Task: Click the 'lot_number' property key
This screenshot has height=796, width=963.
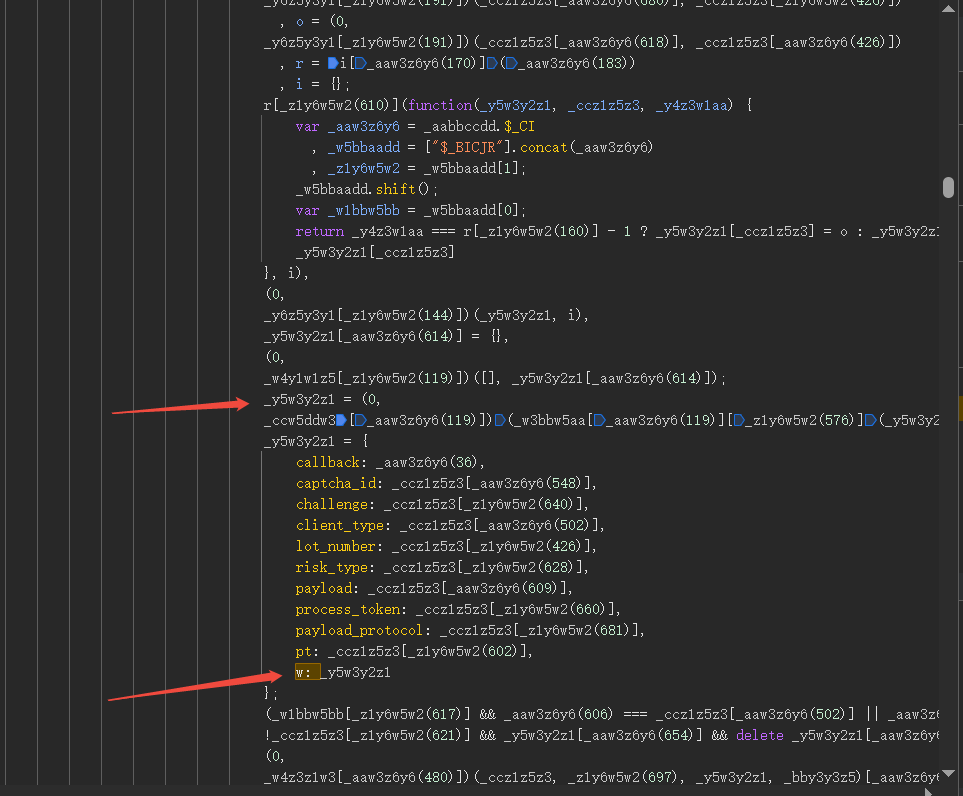Action: (335, 546)
